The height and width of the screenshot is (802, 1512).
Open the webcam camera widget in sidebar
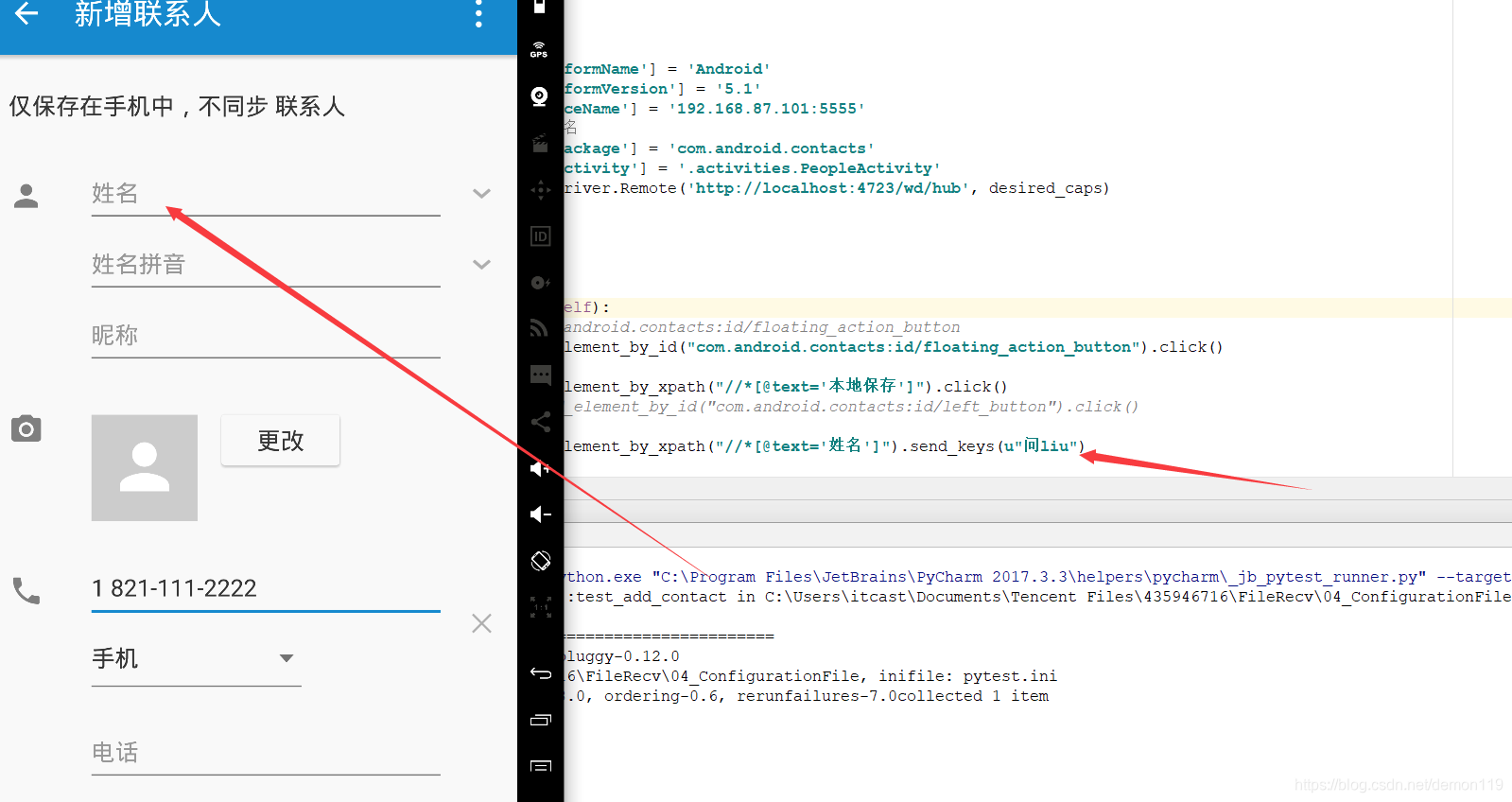pyautogui.click(x=540, y=96)
